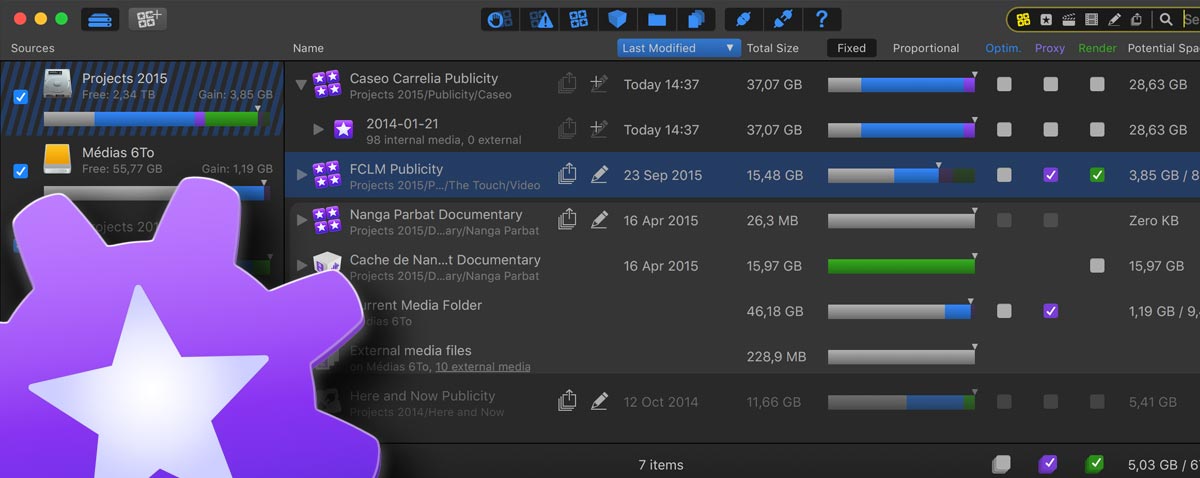The height and width of the screenshot is (478, 1200).
Task: Switch size bars to Fixed mode
Action: (852, 48)
